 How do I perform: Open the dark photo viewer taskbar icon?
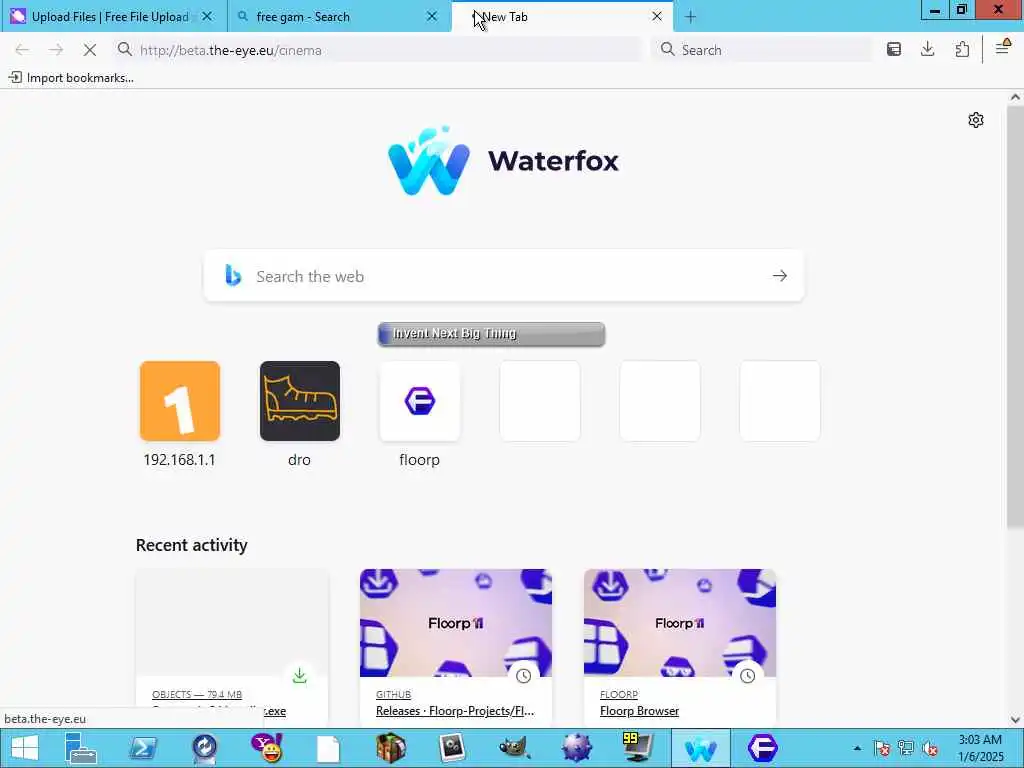click(452, 748)
